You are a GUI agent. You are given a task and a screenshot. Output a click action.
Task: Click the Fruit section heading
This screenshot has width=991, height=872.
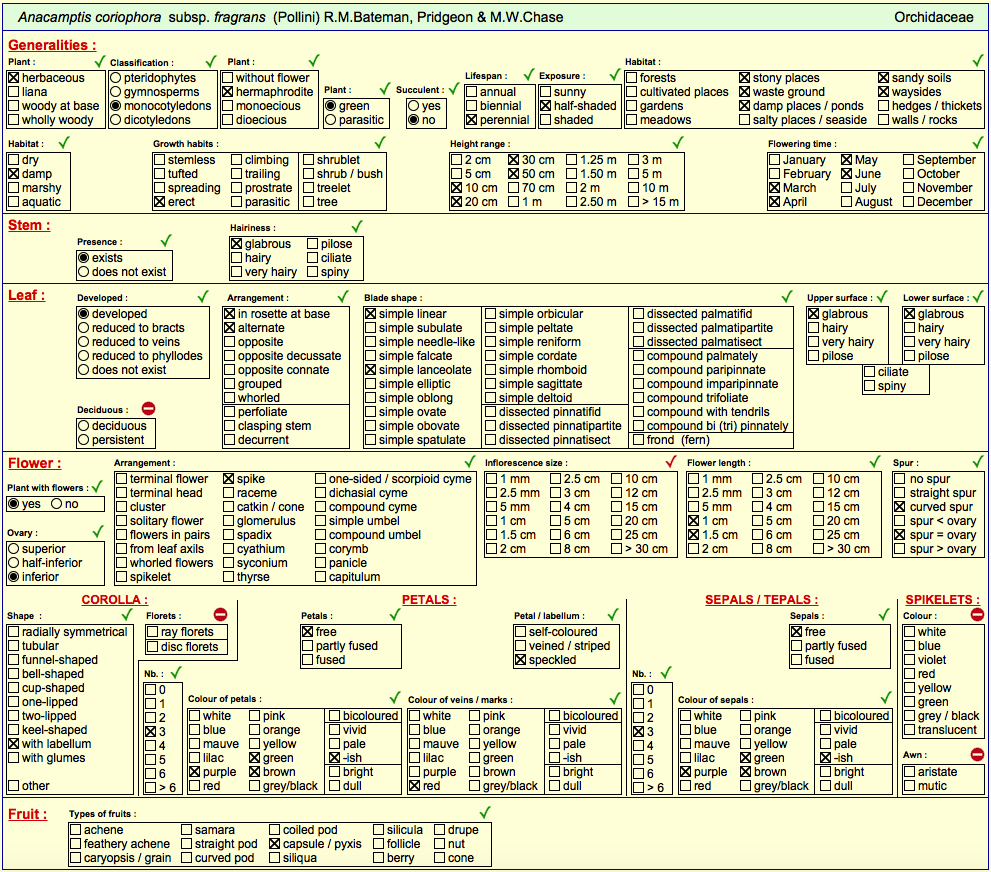tap(28, 814)
